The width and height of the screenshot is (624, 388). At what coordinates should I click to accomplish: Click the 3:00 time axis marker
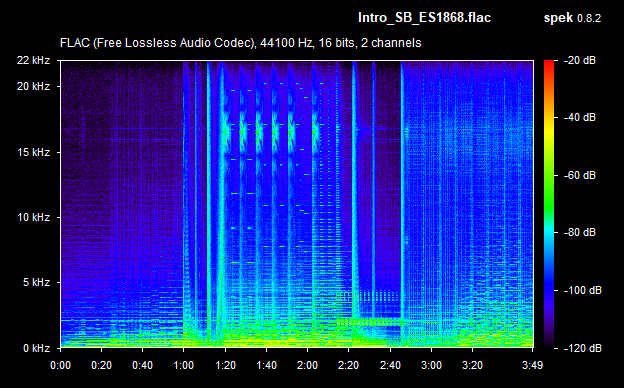(431, 365)
